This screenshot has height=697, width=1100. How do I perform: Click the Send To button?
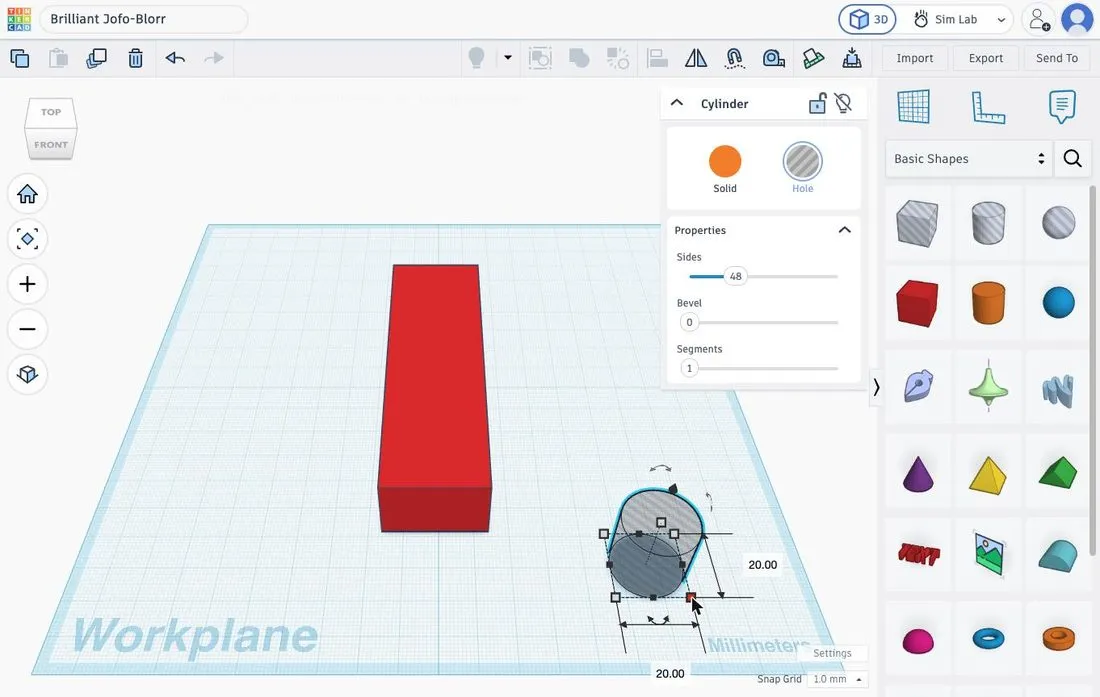1057,58
